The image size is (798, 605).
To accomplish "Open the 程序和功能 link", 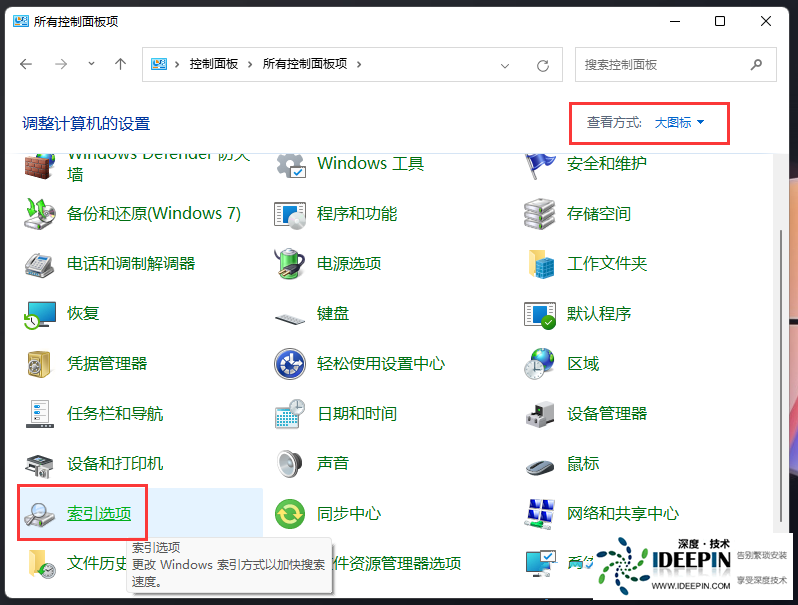I will (x=357, y=214).
